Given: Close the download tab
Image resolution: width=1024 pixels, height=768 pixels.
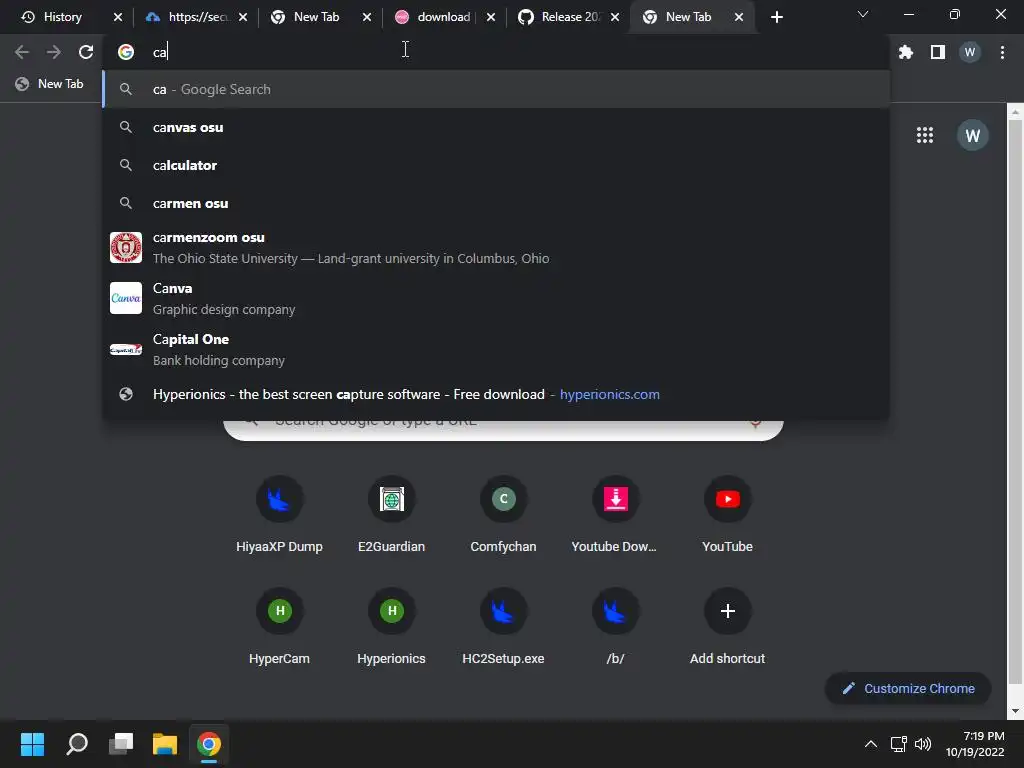Looking at the screenshot, I should point(490,17).
